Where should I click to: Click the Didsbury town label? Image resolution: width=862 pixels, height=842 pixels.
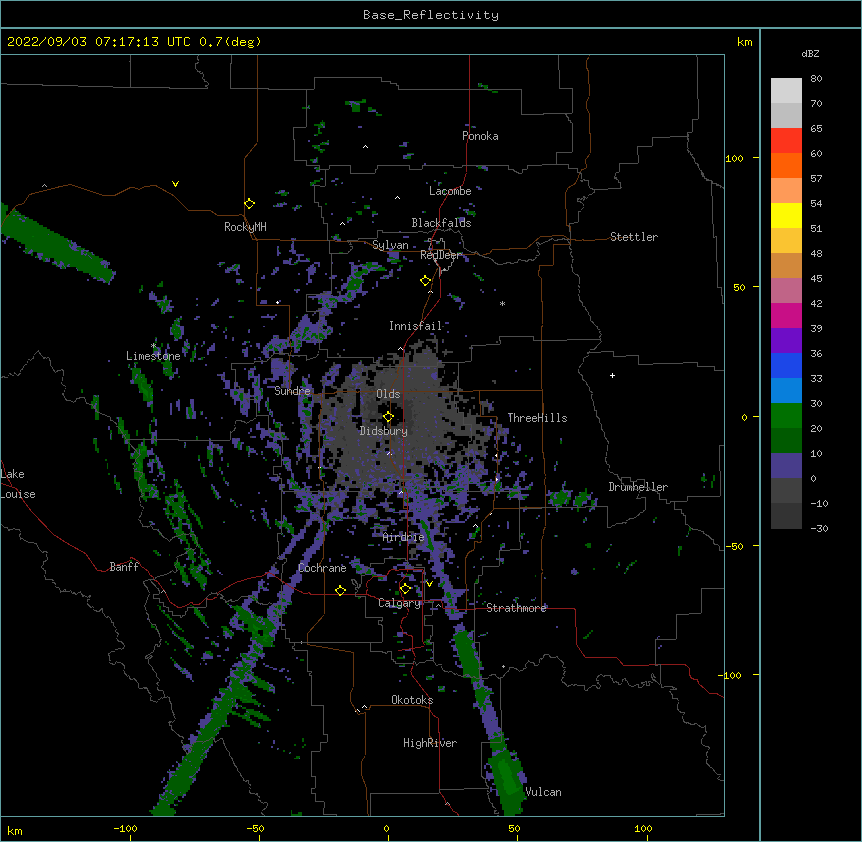click(x=383, y=431)
